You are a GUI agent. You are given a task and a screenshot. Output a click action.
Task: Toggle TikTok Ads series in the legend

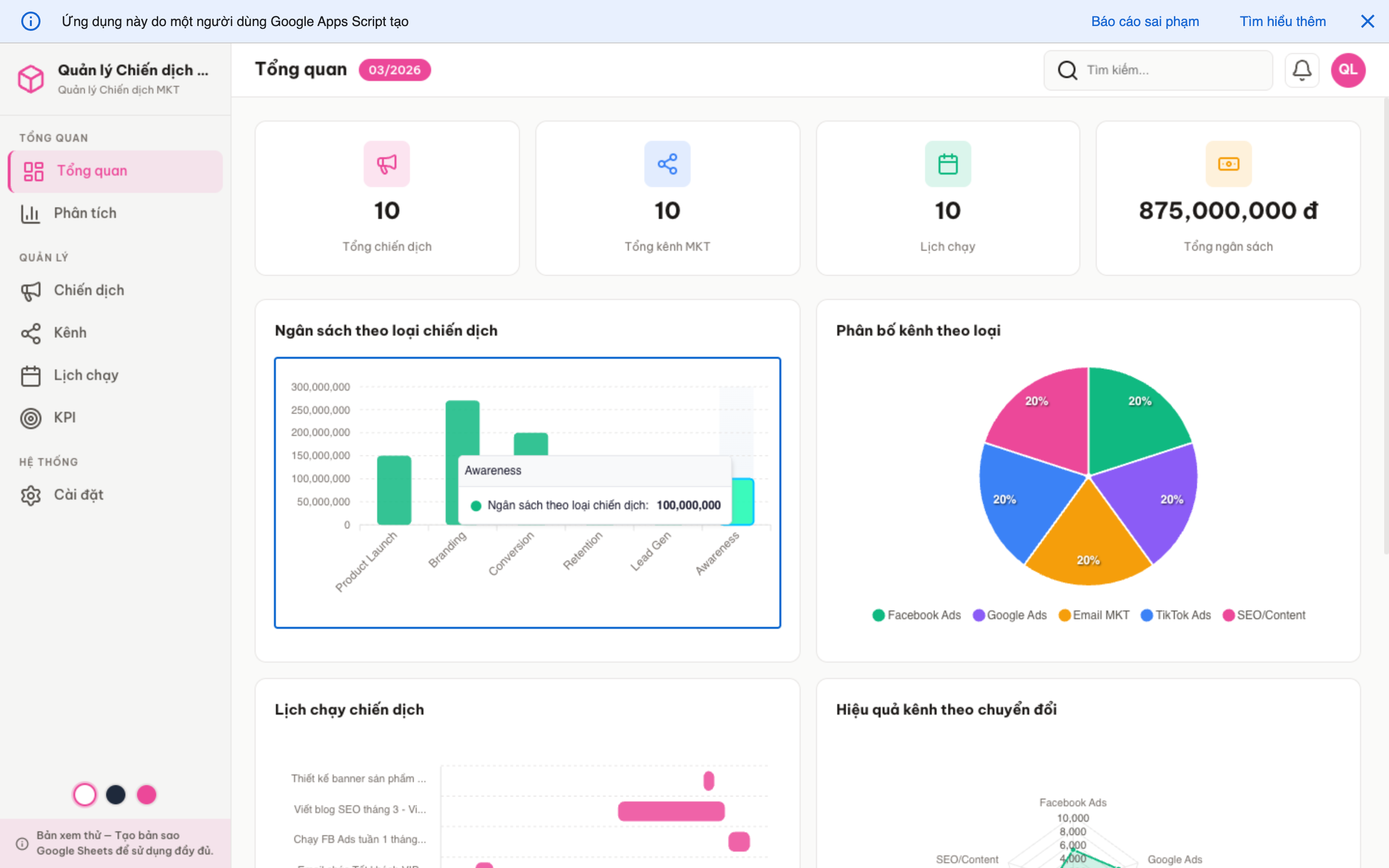[x=1175, y=614]
